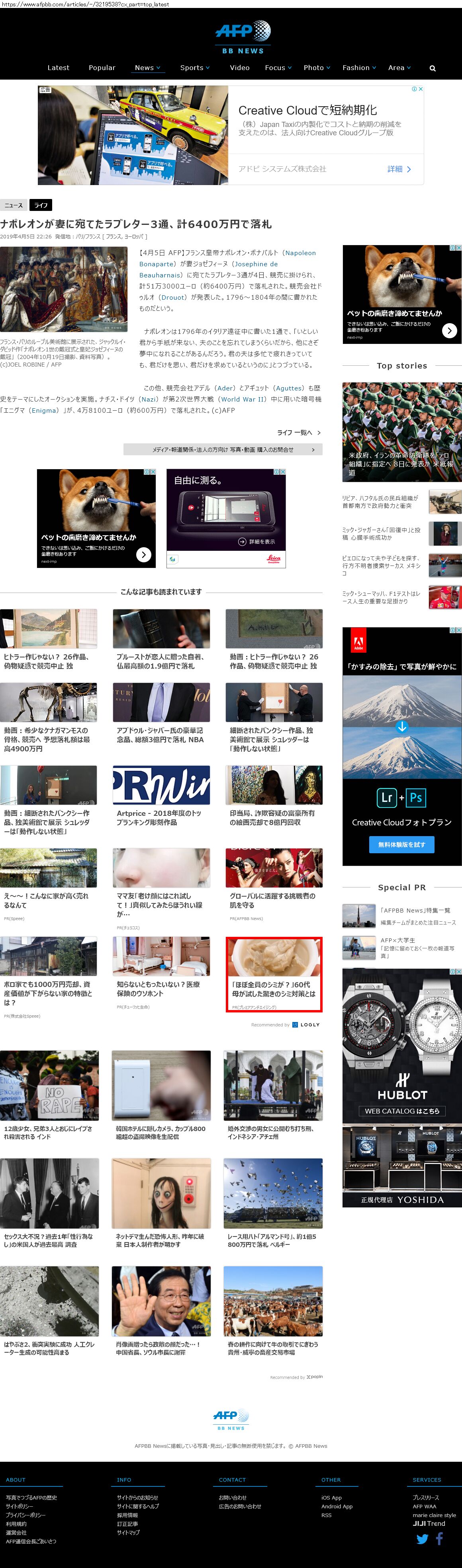
Task: Click the AFP BB News footer logo
Action: pyautogui.click(x=231, y=1419)
